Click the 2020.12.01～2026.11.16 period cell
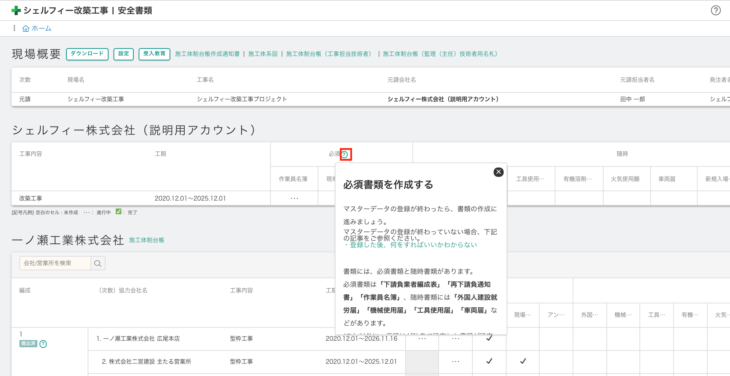The width and height of the screenshot is (730, 376). tap(361, 339)
